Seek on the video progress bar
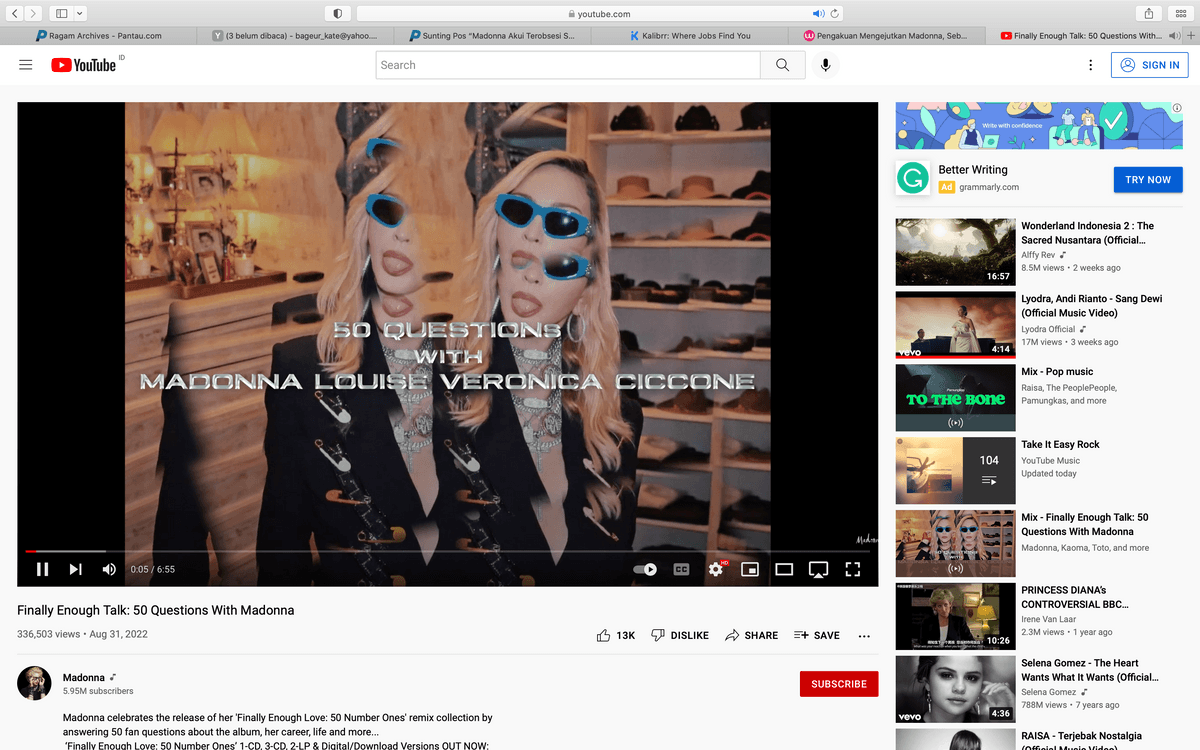This screenshot has width=1200, height=750. coord(448,551)
